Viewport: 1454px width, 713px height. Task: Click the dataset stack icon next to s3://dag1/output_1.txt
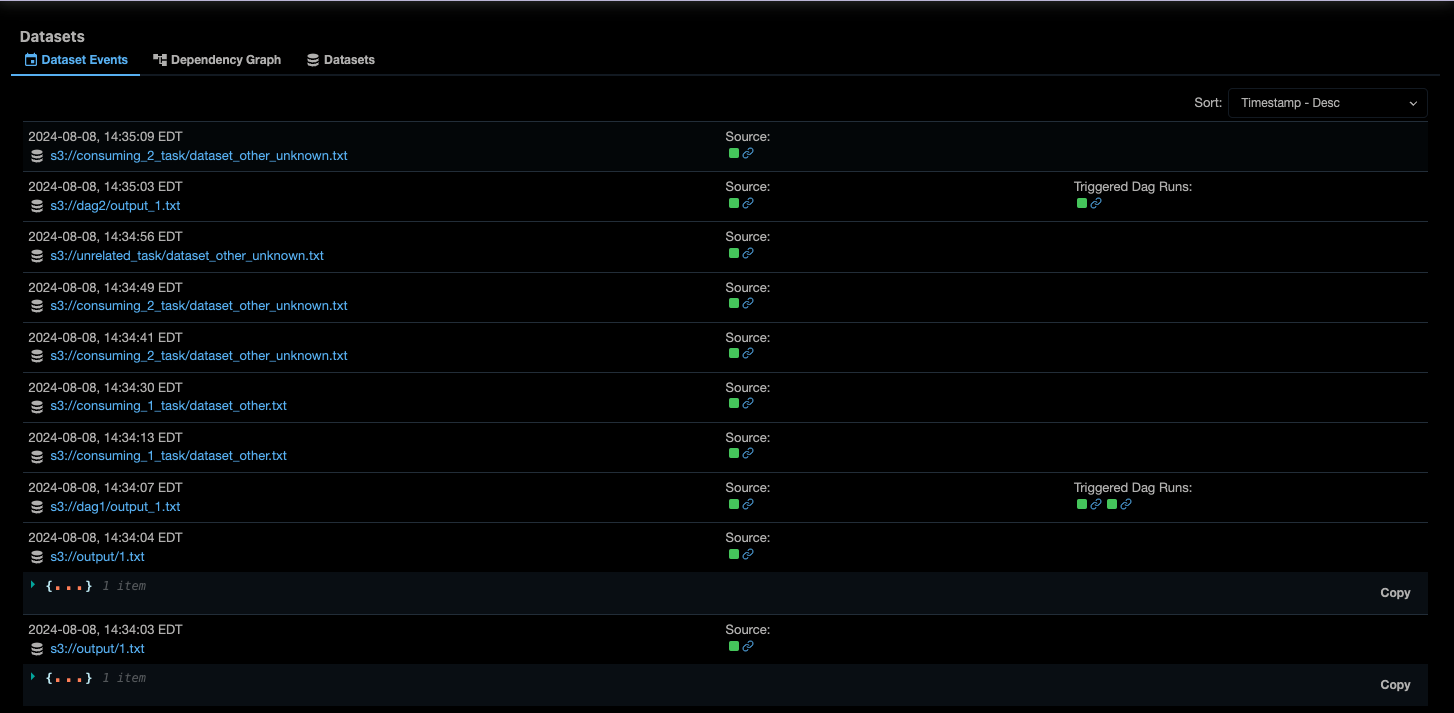(37, 506)
